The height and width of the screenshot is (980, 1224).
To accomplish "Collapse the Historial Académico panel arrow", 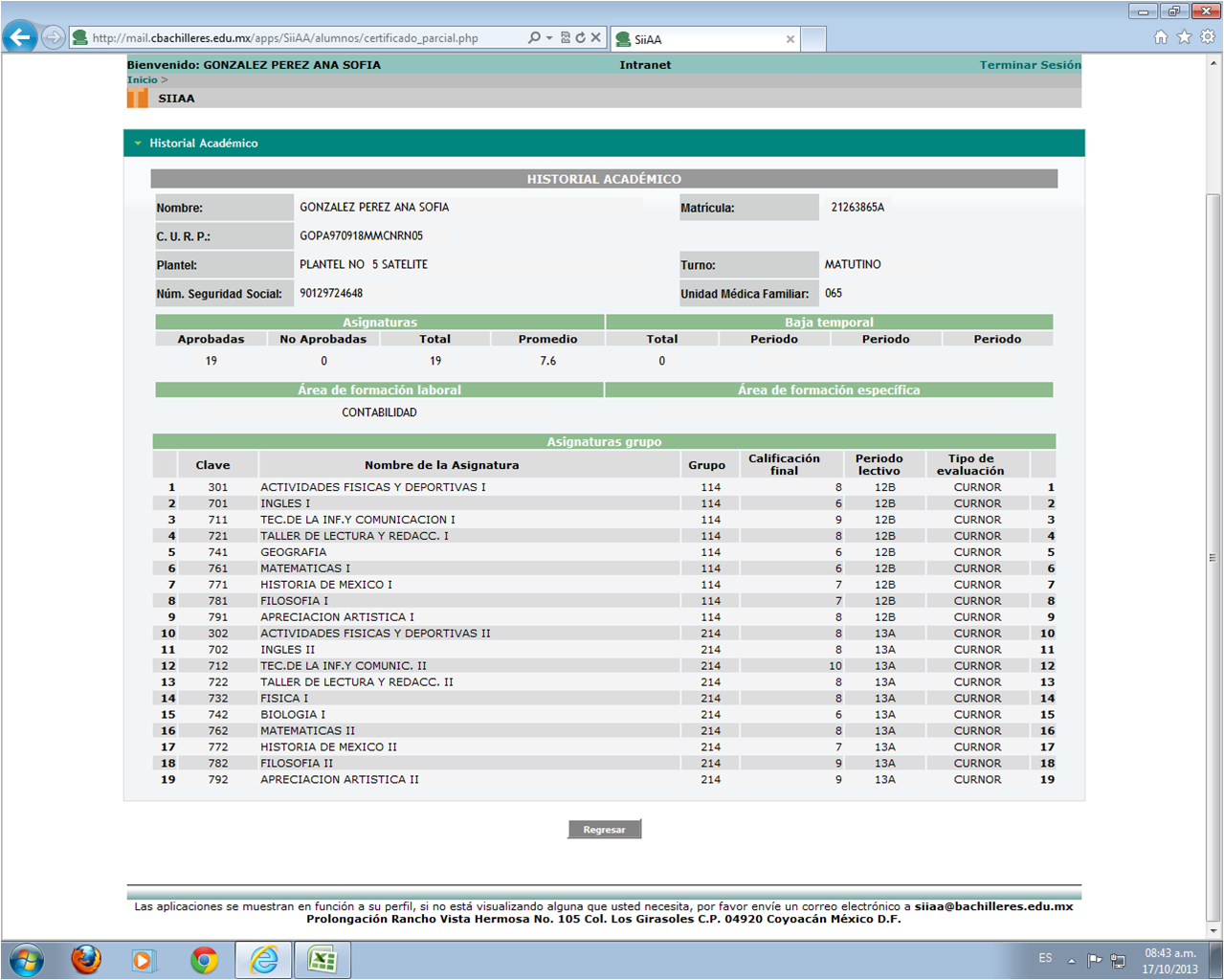I will pyautogui.click(x=138, y=144).
